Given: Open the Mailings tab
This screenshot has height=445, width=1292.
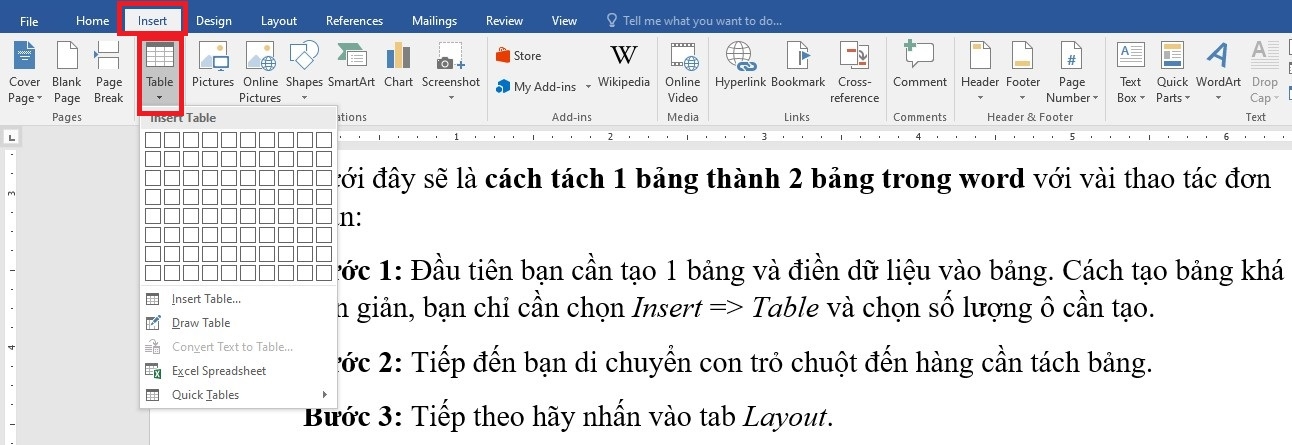Looking at the screenshot, I should [433, 21].
